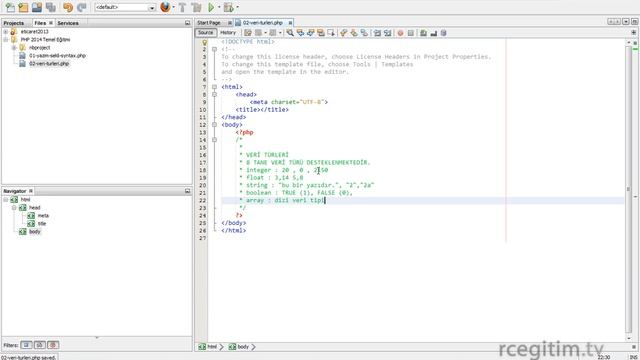Viewport: 640px width, 360px height.
Task: Open editor documents list dropdown arrow
Action: click(626, 22)
